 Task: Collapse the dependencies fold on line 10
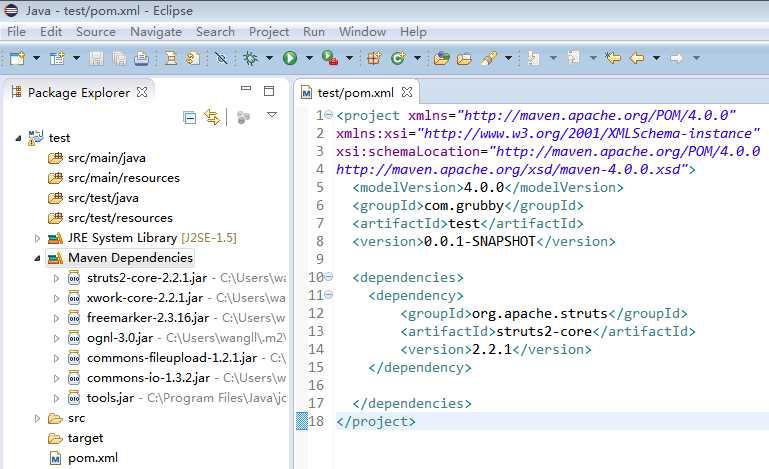pyautogui.click(x=329, y=277)
